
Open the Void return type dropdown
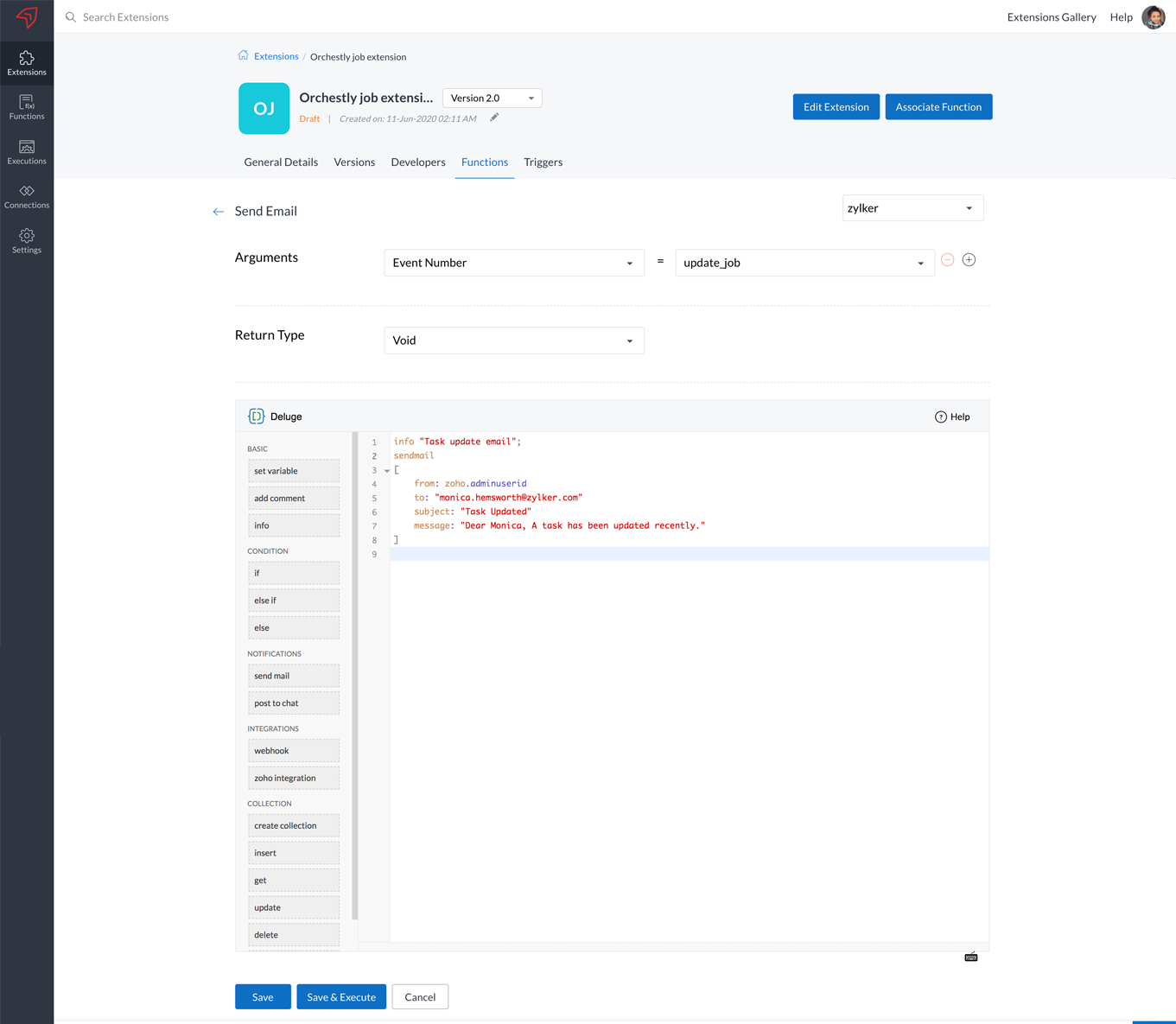point(514,340)
